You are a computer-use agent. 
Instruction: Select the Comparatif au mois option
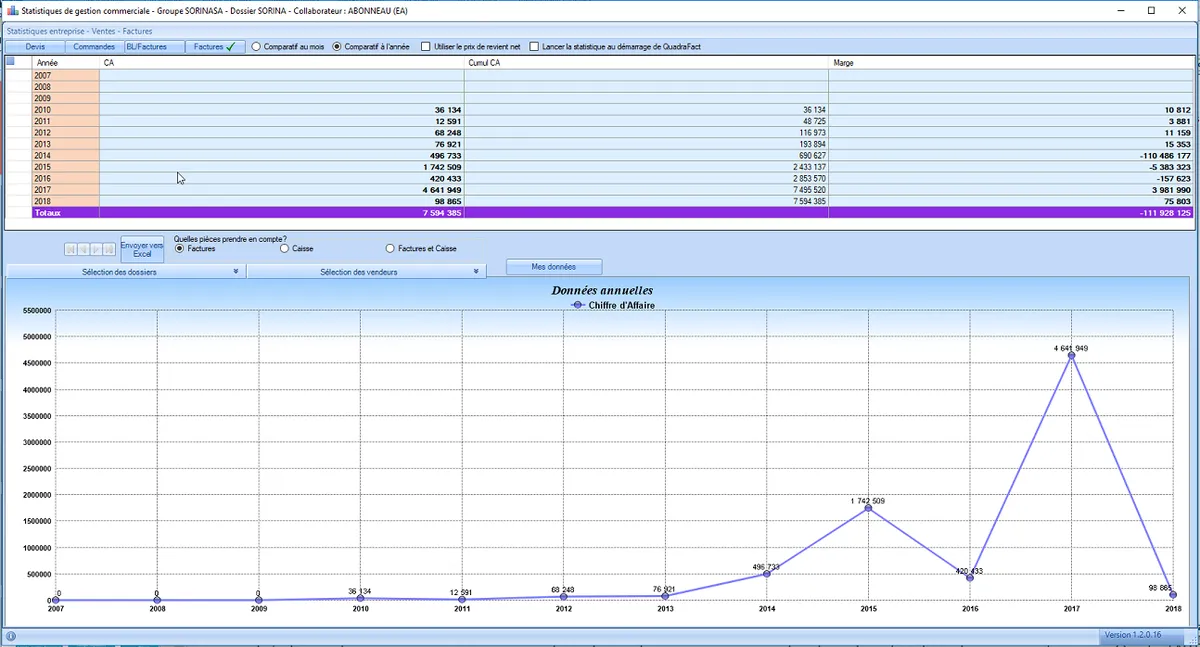point(256,47)
